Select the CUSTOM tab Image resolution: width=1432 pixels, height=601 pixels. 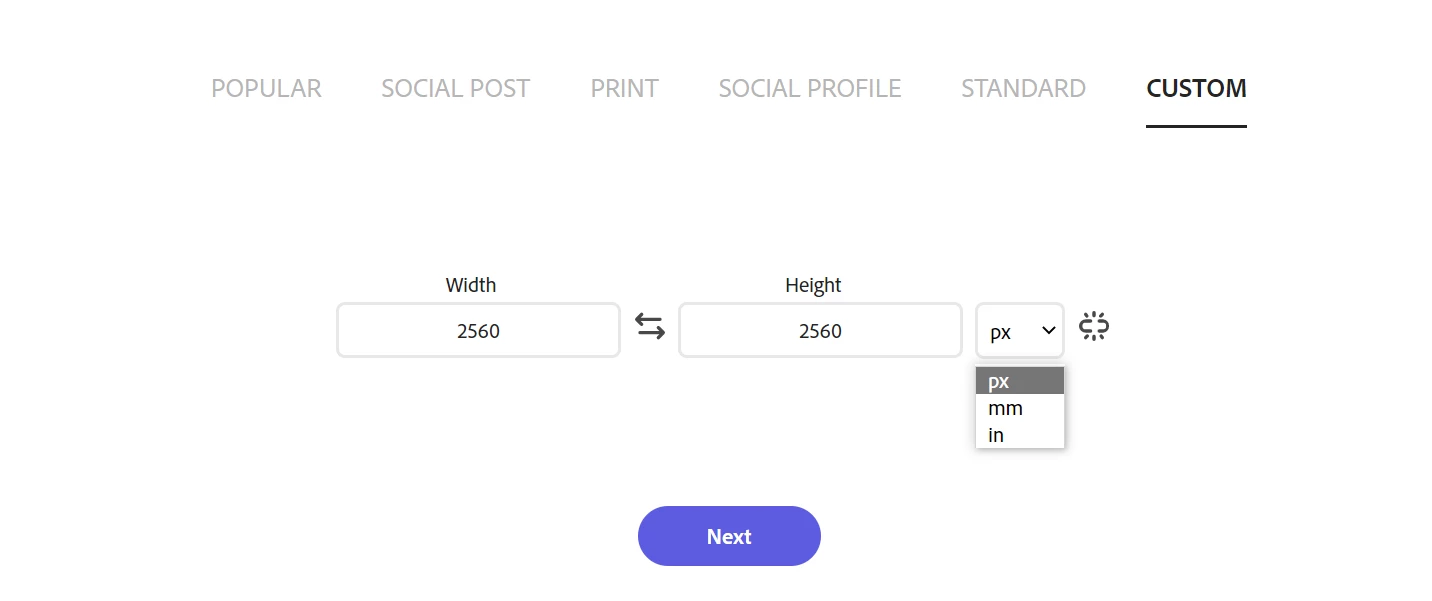(x=1196, y=88)
